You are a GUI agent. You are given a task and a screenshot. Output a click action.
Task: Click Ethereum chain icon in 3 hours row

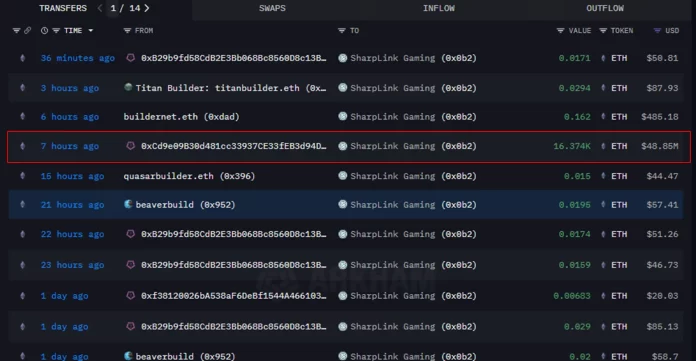tap(23, 88)
